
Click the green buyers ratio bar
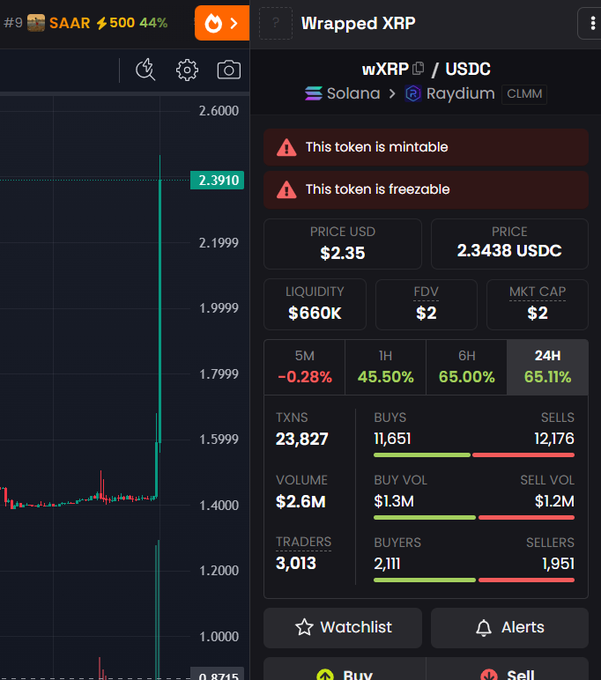[x=425, y=580]
